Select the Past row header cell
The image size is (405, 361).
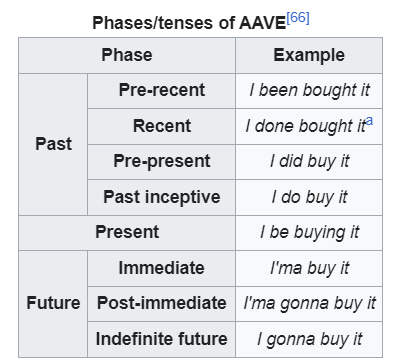(53, 144)
